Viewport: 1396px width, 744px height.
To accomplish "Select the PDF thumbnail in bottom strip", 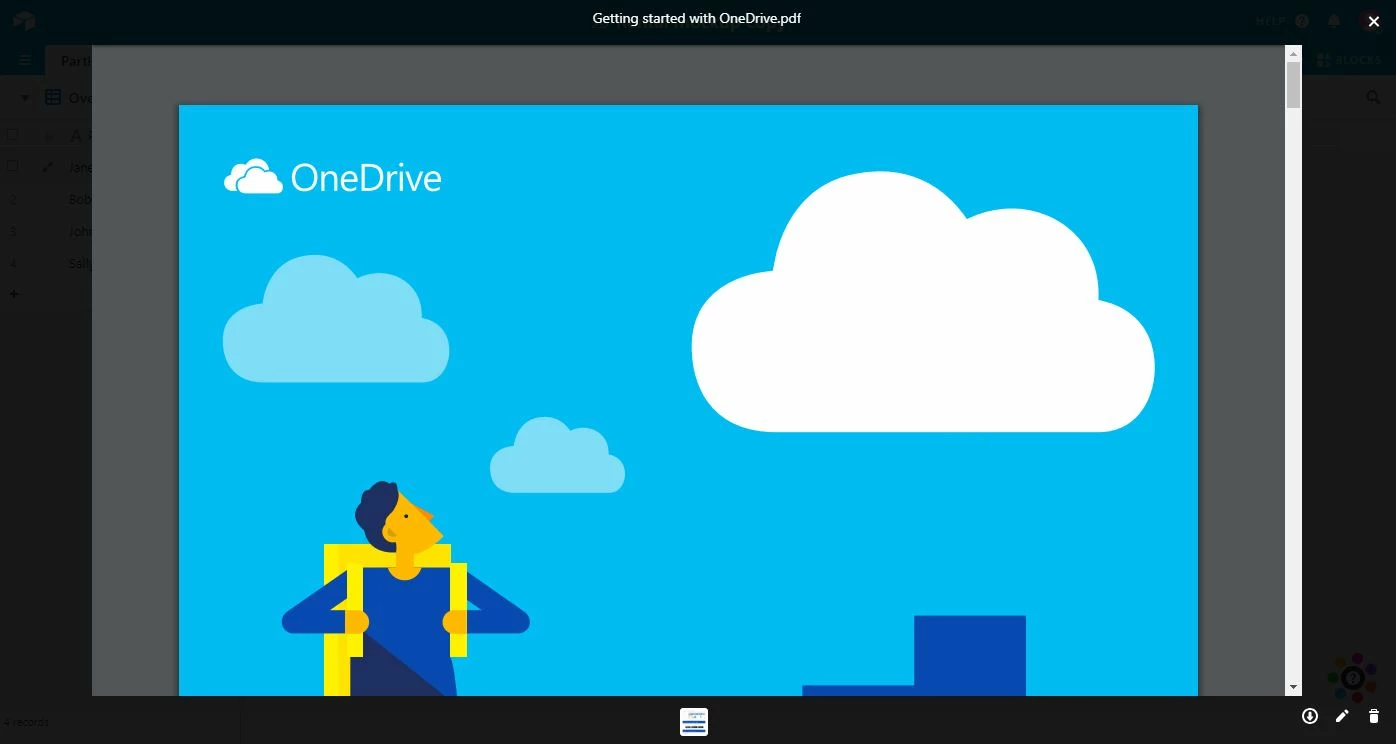I will point(694,722).
